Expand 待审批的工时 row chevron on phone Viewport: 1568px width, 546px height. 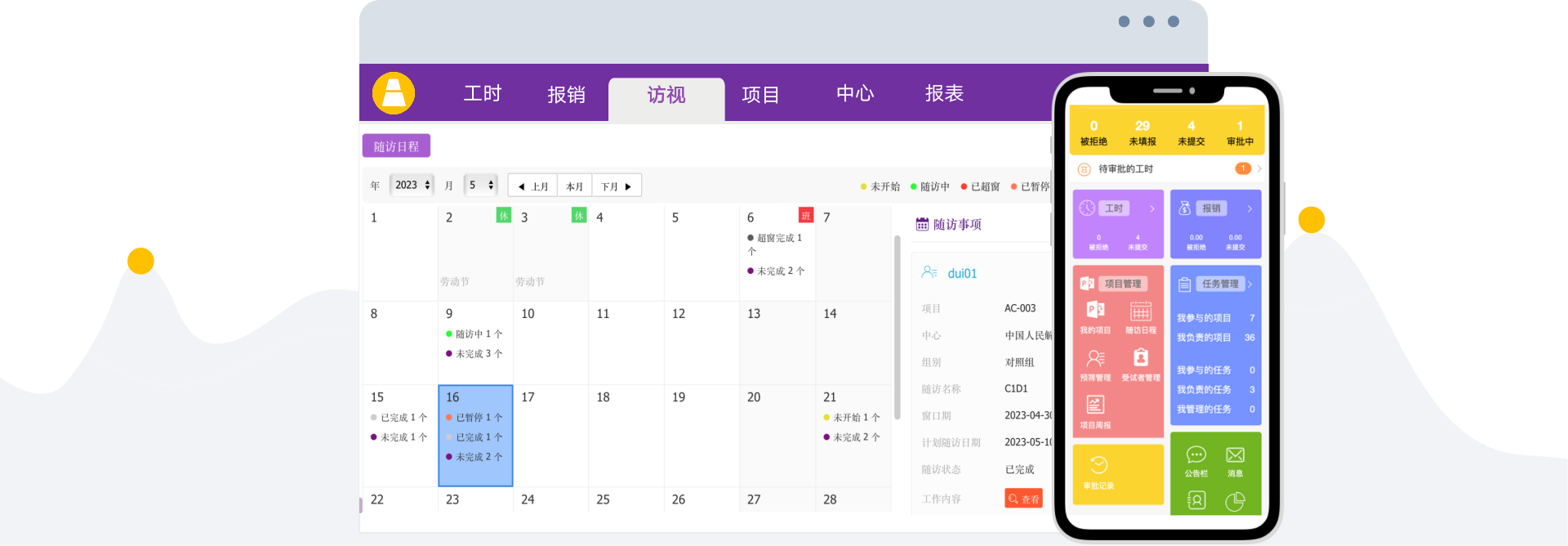click(1259, 169)
